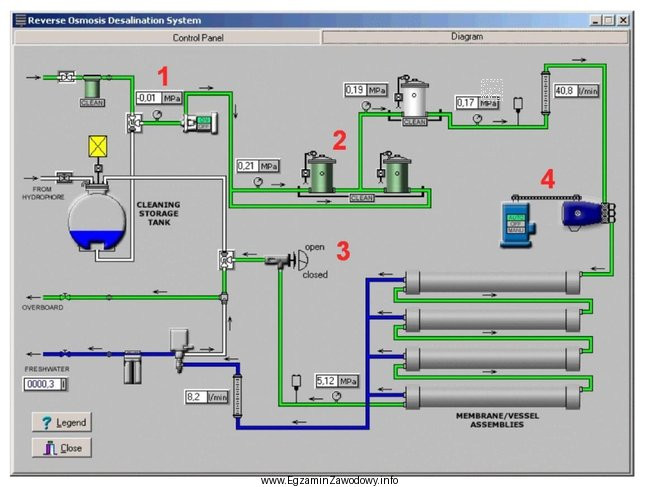Click the CLEAN label under the inlet strainer
The width and height of the screenshot is (645, 487).
click(92, 102)
